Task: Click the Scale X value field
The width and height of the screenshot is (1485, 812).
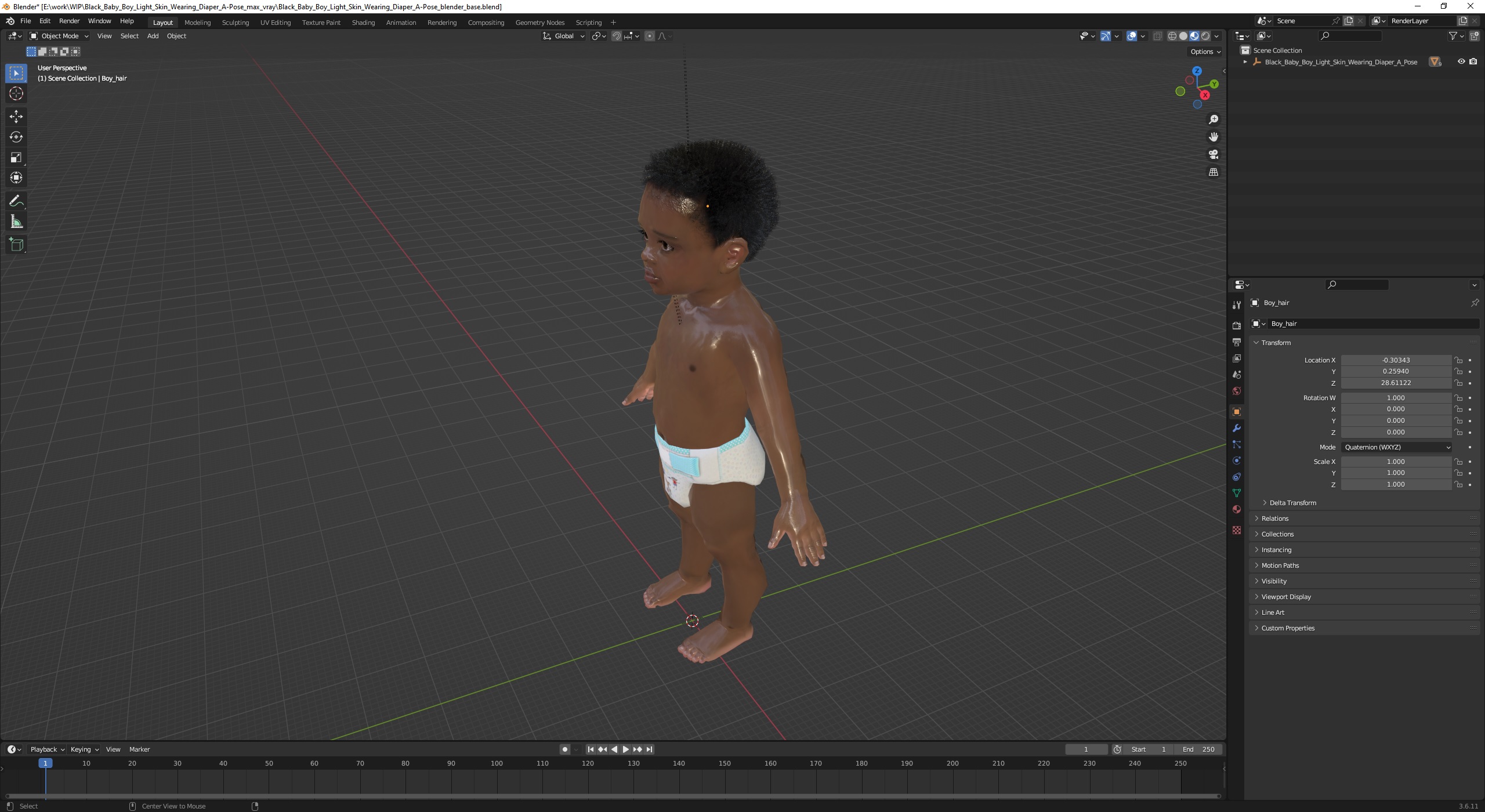Action: 1395,462
